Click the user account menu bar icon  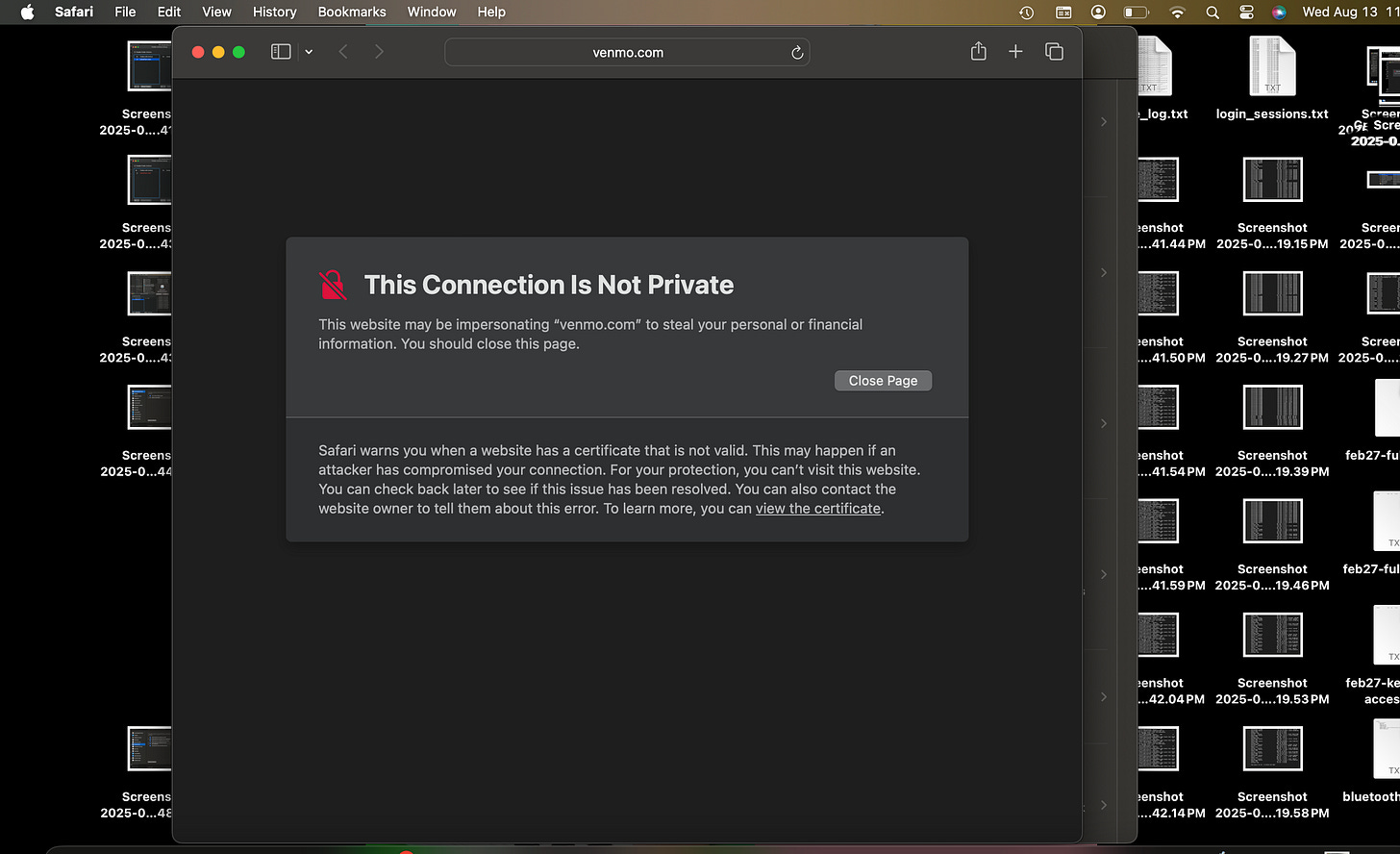pyautogui.click(x=1098, y=13)
